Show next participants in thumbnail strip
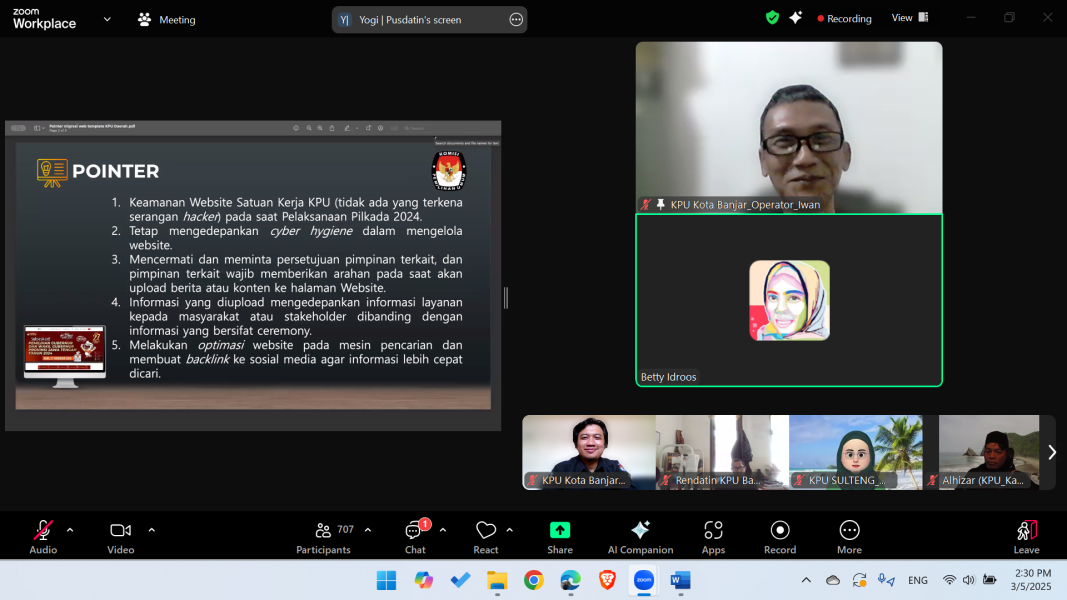This screenshot has height=600, width=1067. tap(1051, 452)
